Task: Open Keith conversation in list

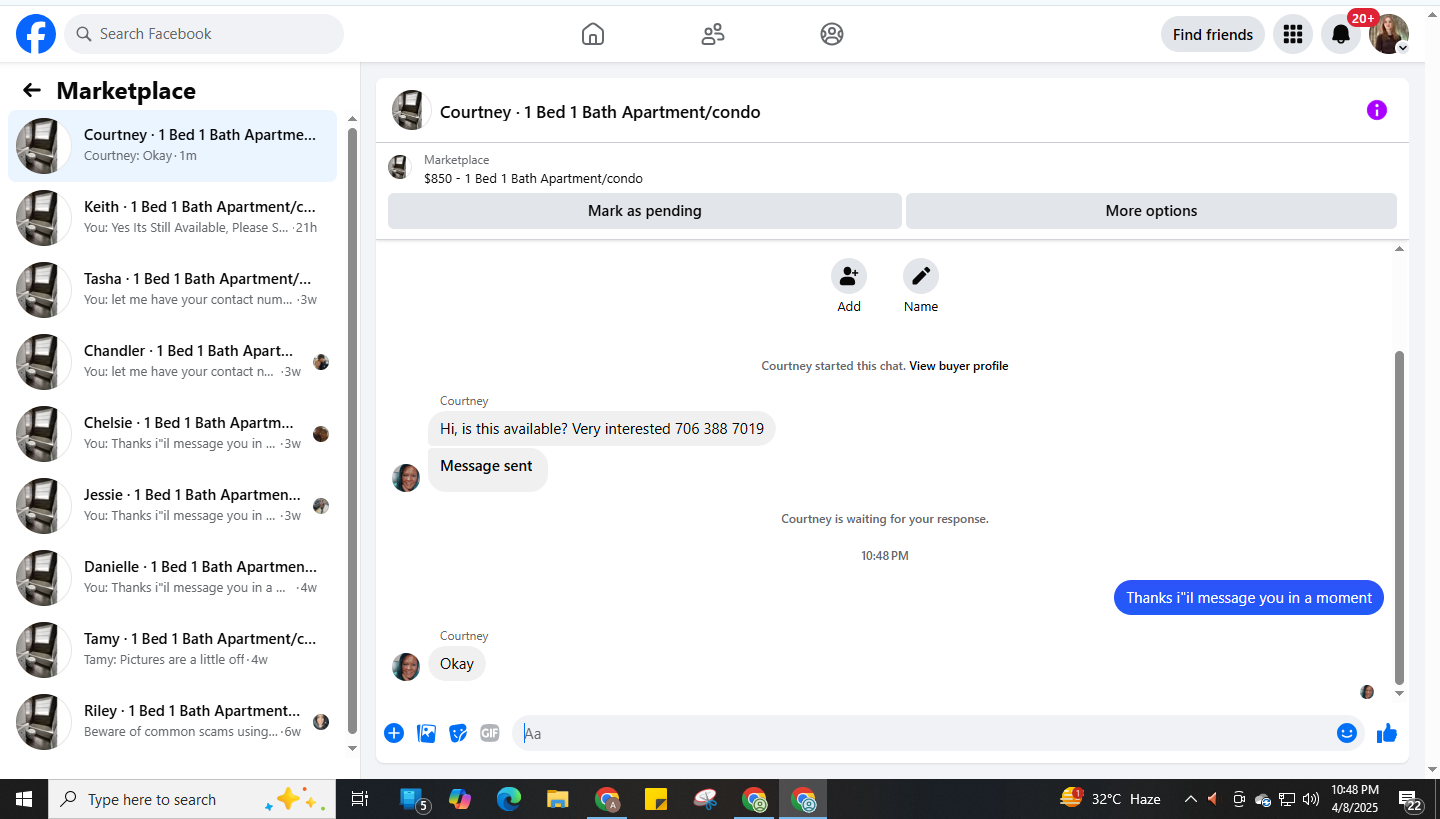Action: click(x=172, y=218)
